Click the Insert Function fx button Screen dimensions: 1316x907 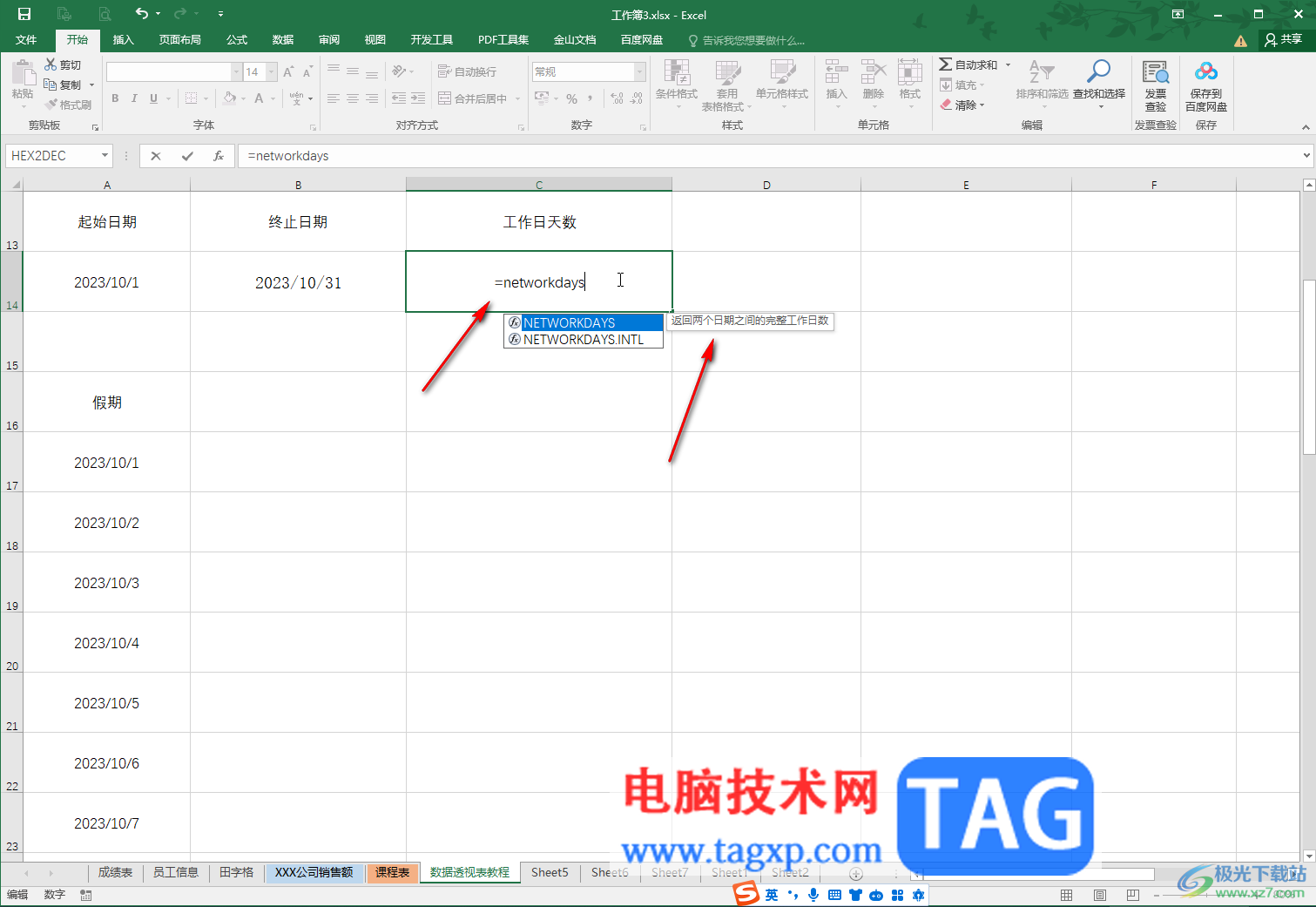219,156
